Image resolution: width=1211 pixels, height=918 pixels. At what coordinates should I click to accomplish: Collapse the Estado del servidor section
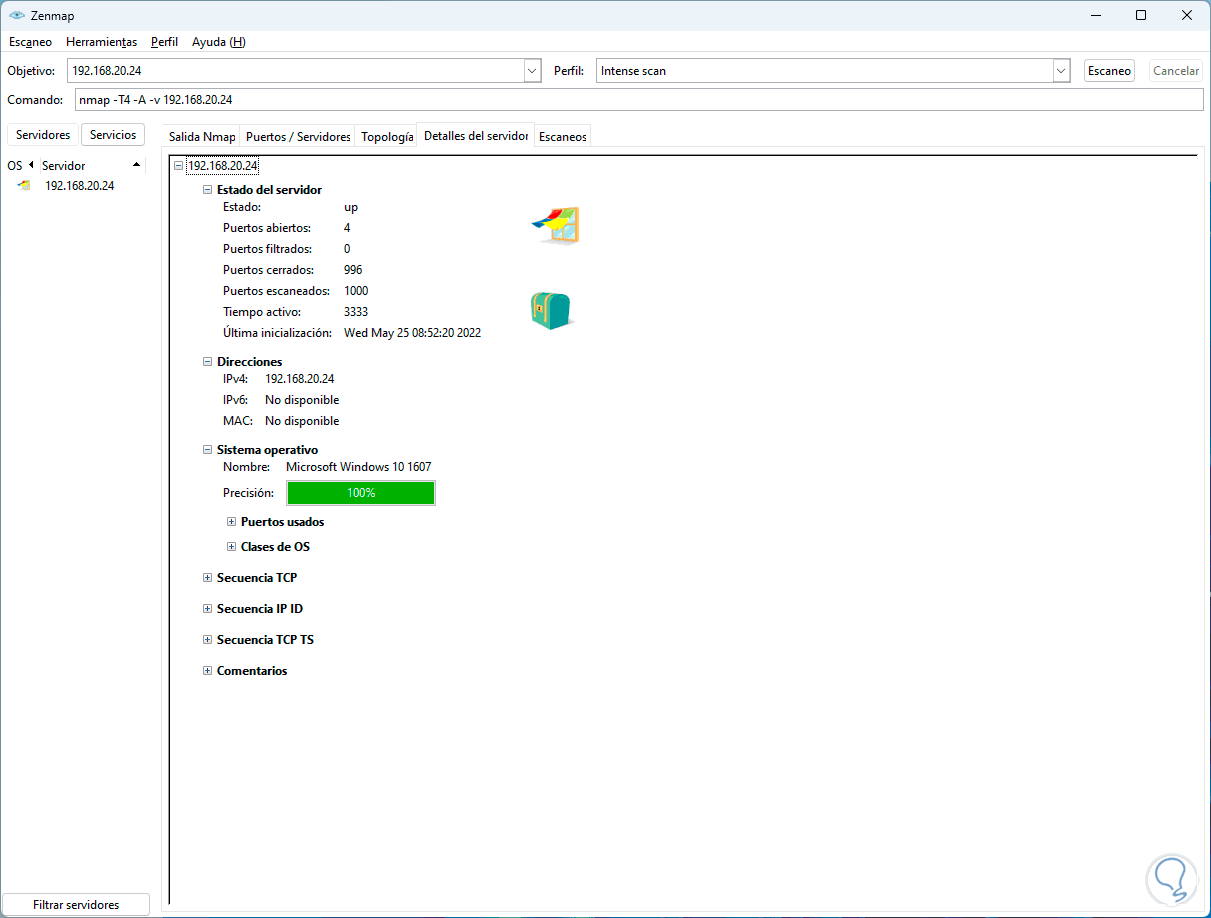(x=208, y=189)
